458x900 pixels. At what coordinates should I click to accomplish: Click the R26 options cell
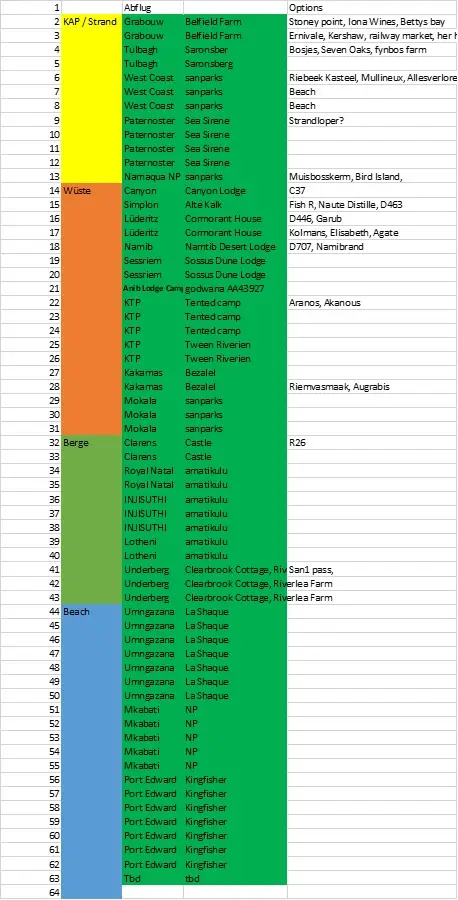[x=372, y=443]
